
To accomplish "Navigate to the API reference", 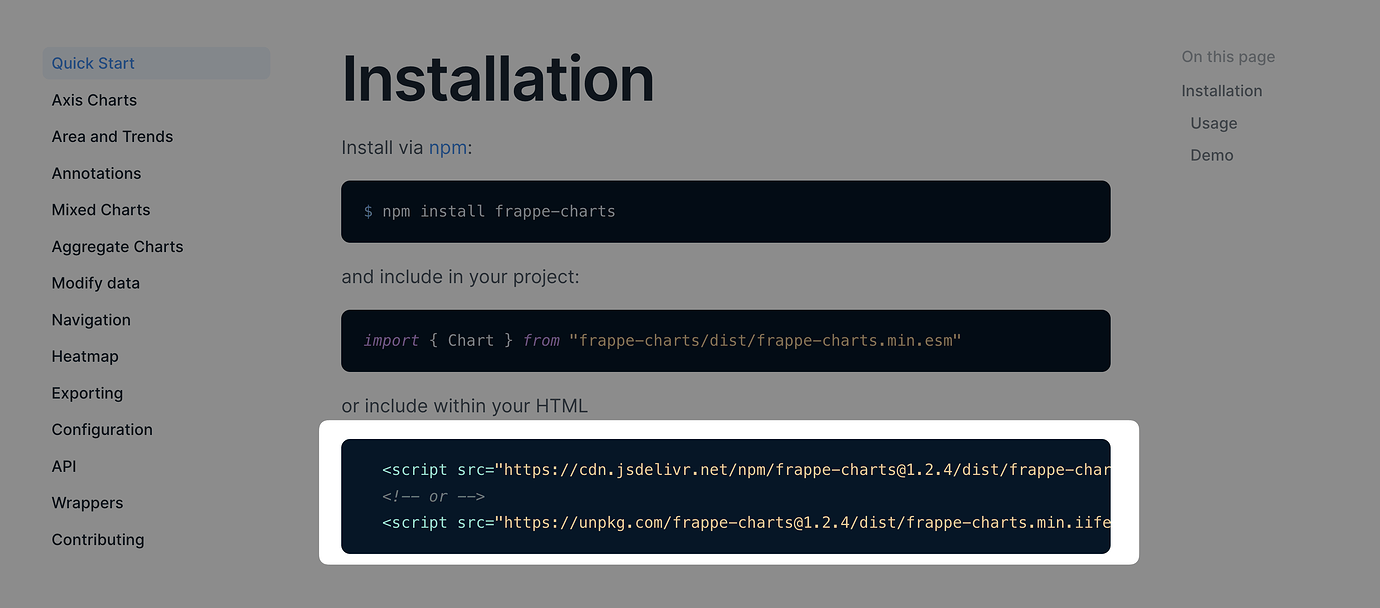I will tap(63, 466).
